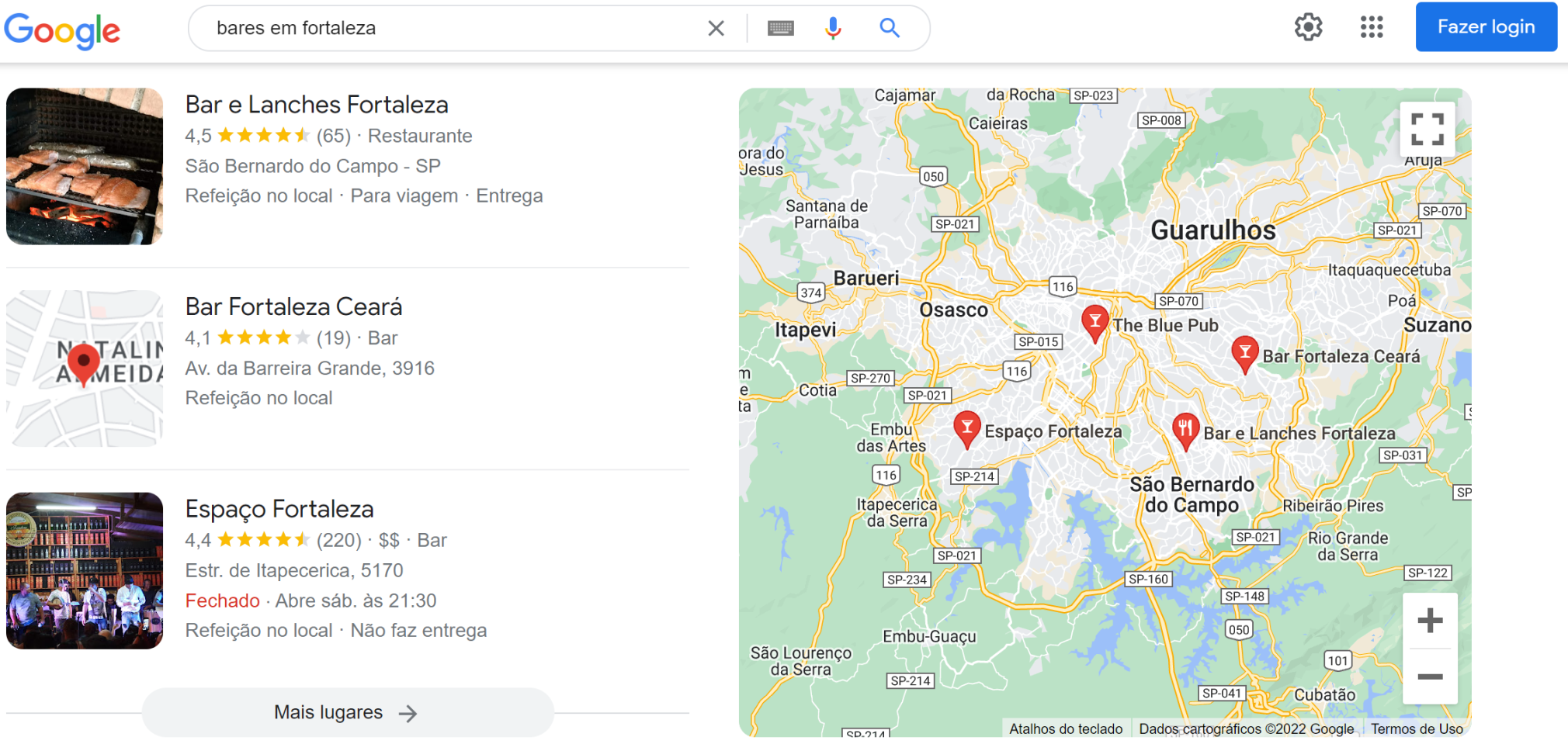Open the Google apps grid icon

[1372, 27]
